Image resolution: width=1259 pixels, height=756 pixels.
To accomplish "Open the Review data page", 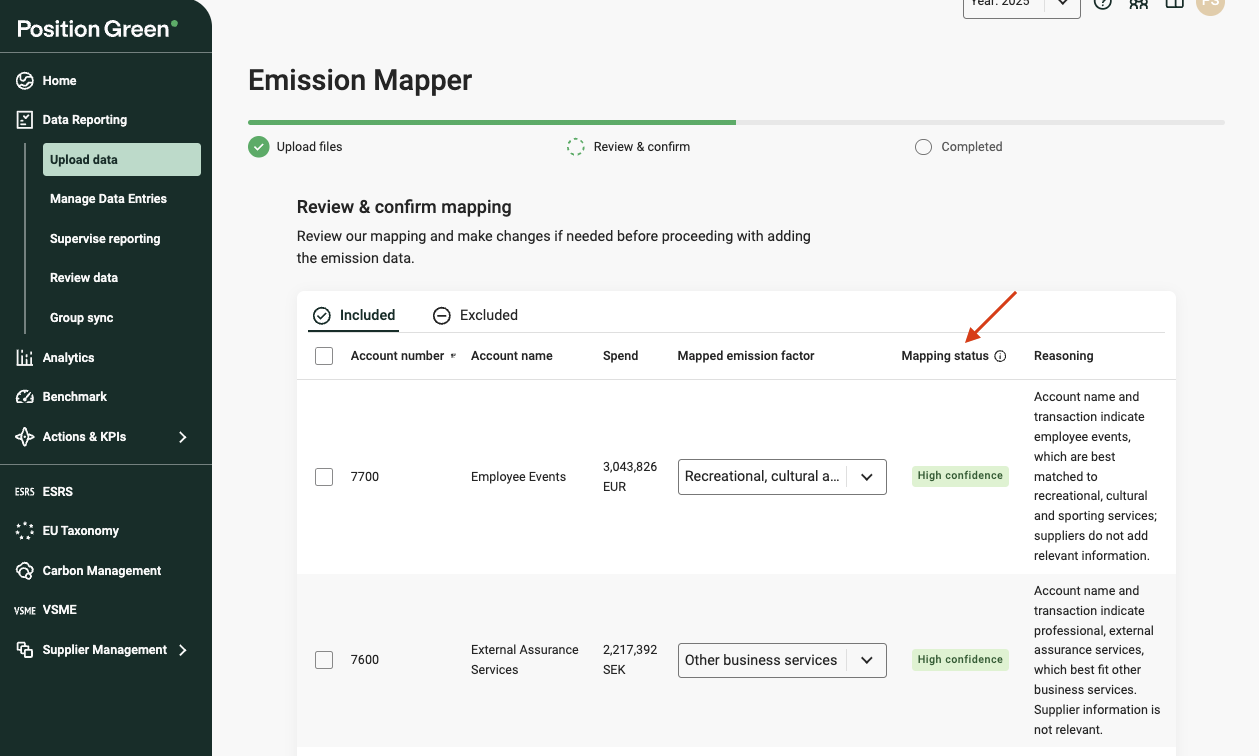I will tap(84, 278).
